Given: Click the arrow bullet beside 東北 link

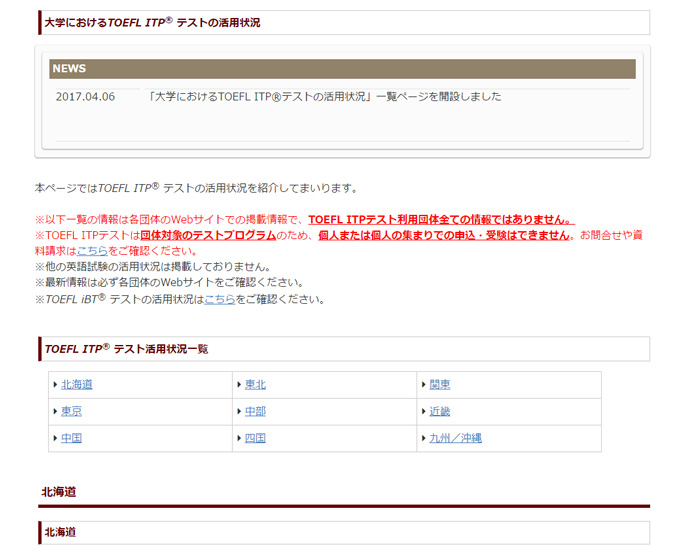Looking at the screenshot, I should click(x=239, y=384).
